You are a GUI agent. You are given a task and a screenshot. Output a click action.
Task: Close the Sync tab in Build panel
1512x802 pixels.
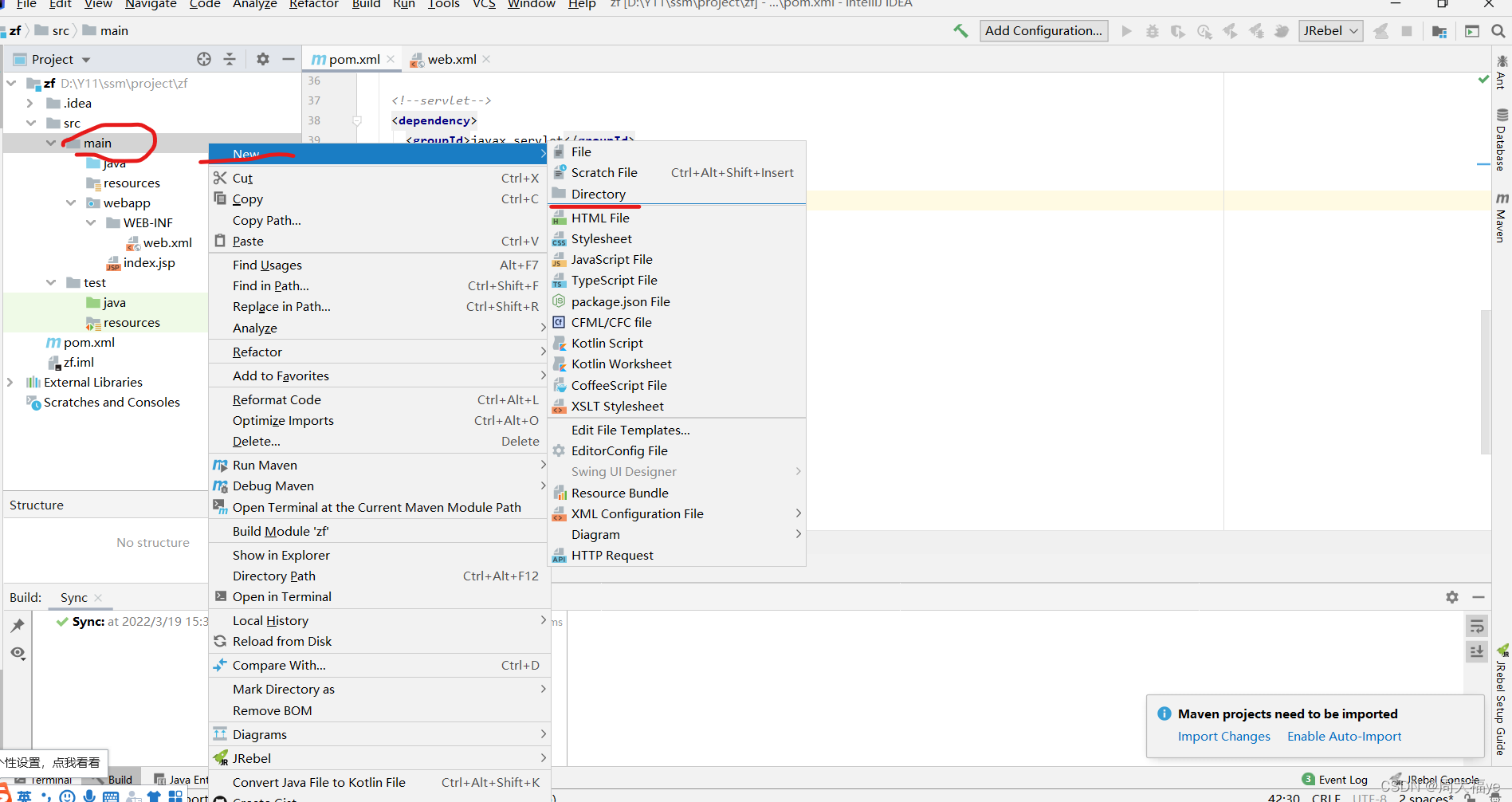click(98, 598)
